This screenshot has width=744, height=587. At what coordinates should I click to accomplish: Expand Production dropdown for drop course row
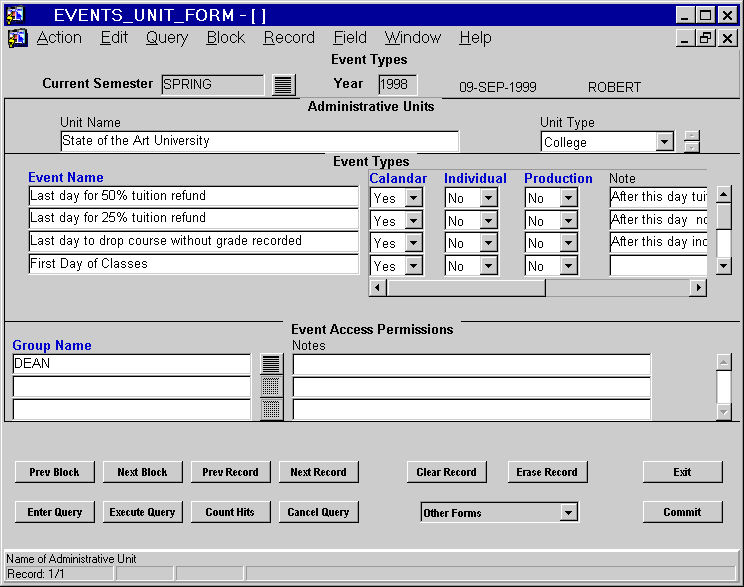tap(568, 243)
